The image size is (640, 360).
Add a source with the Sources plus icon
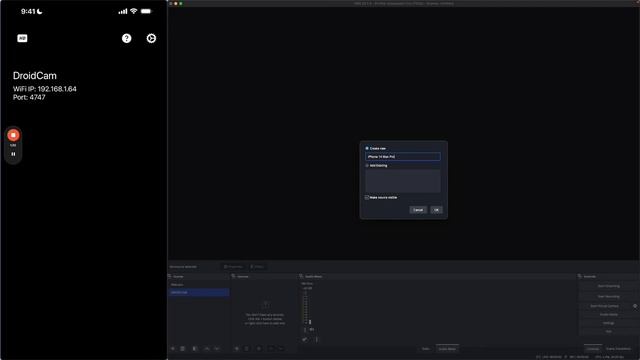(x=236, y=349)
